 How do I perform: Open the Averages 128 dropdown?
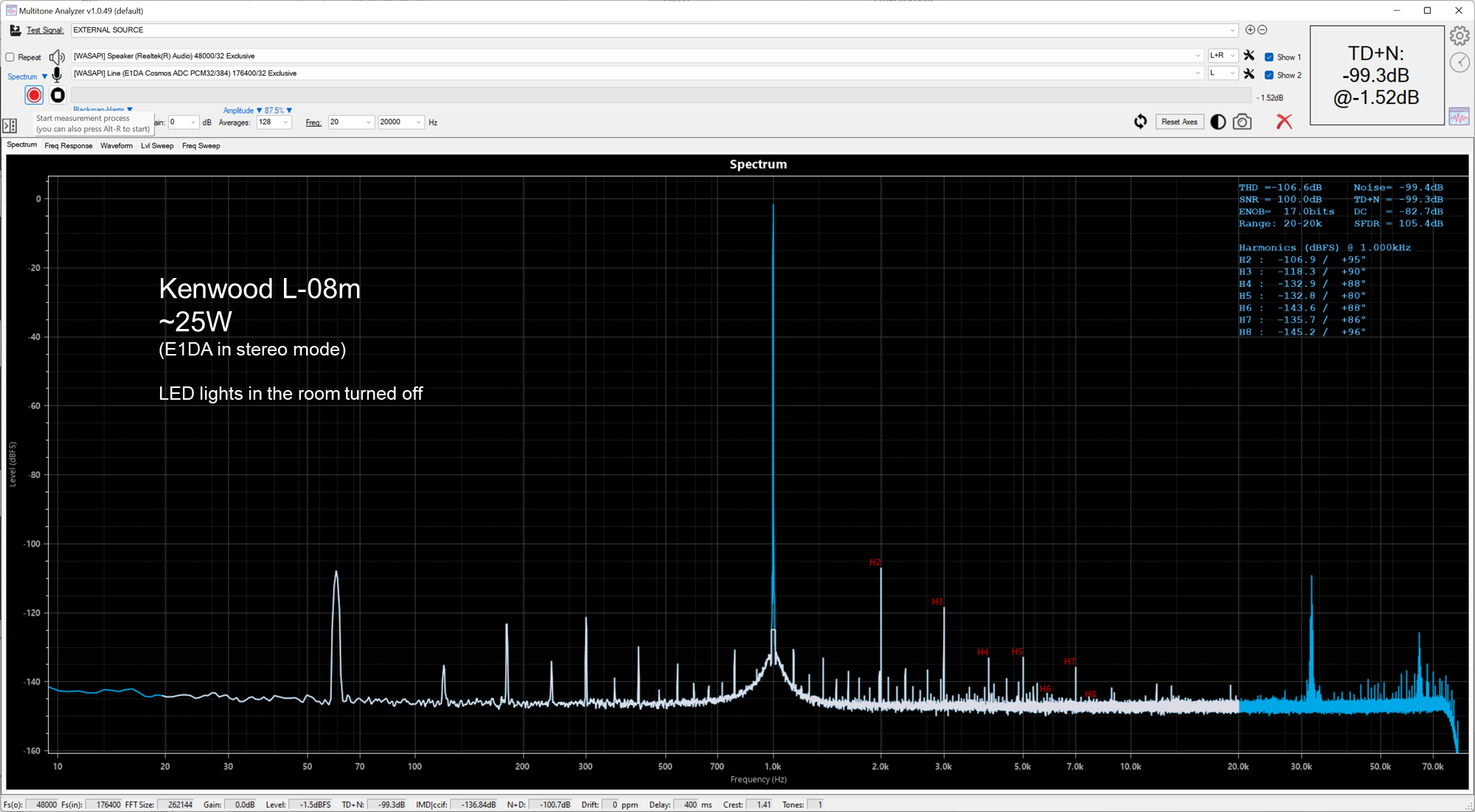point(274,122)
